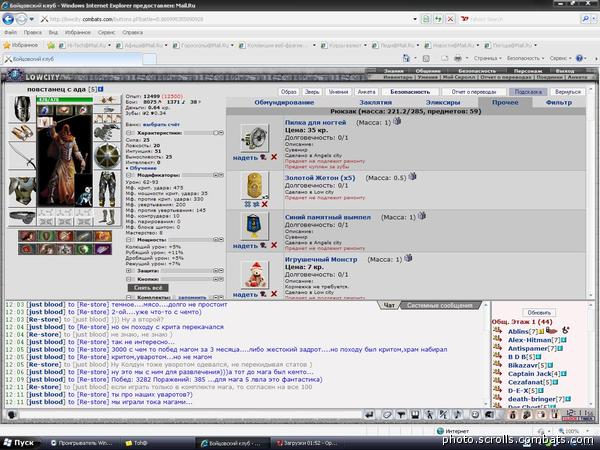This screenshot has height=450, width=600.
Task: Delete the Пилка для ногтей item
Action: (x=274, y=157)
